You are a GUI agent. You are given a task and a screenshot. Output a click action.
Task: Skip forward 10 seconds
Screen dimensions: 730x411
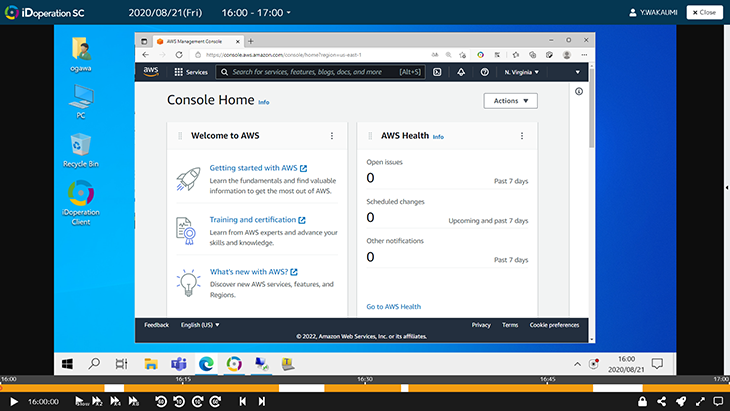[197, 401]
